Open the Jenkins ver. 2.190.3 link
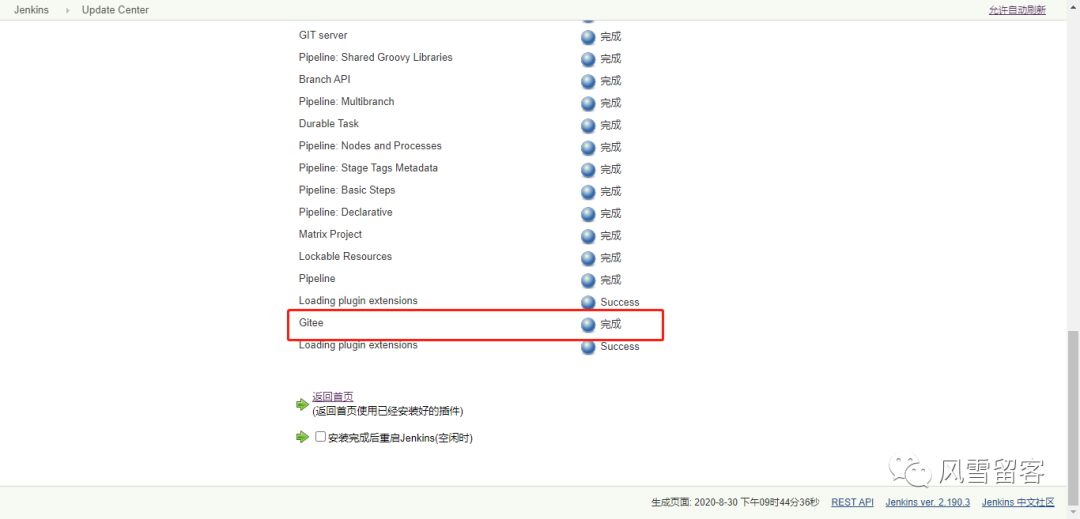Image resolution: width=1080 pixels, height=519 pixels. tap(928, 502)
